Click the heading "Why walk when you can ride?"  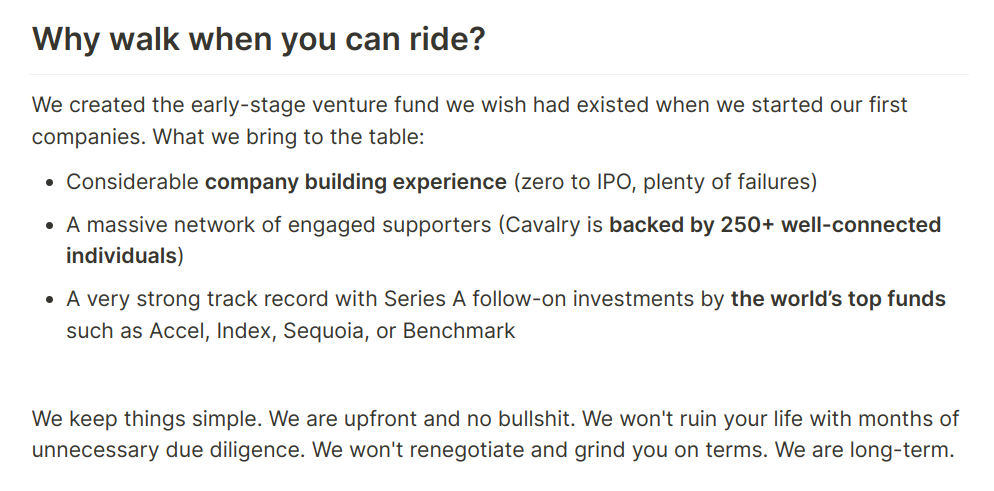coord(259,39)
